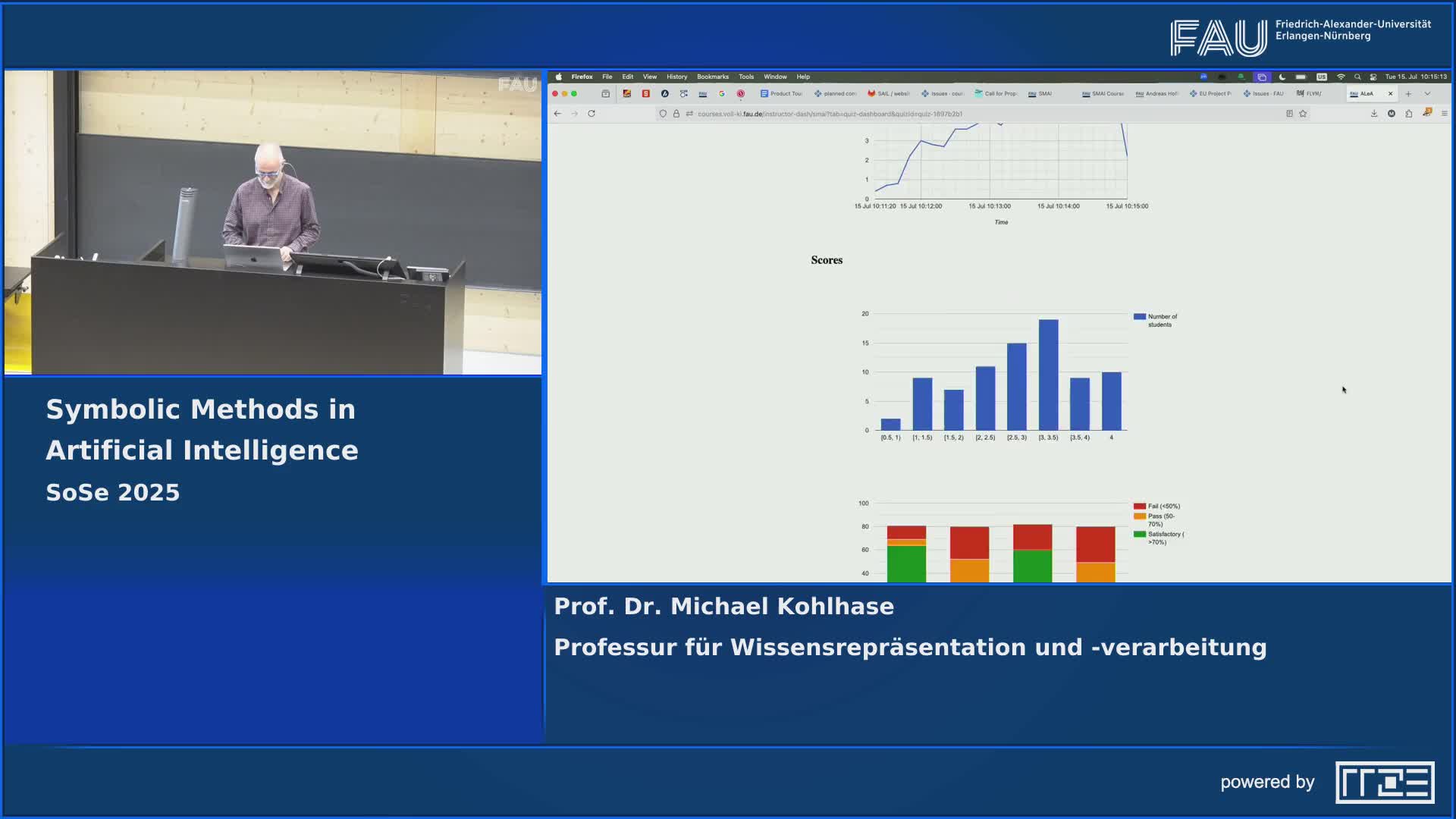This screenshot has width=1456, height=819.
Task: Open the Bookmarks menu
Action: coord(712,77)
